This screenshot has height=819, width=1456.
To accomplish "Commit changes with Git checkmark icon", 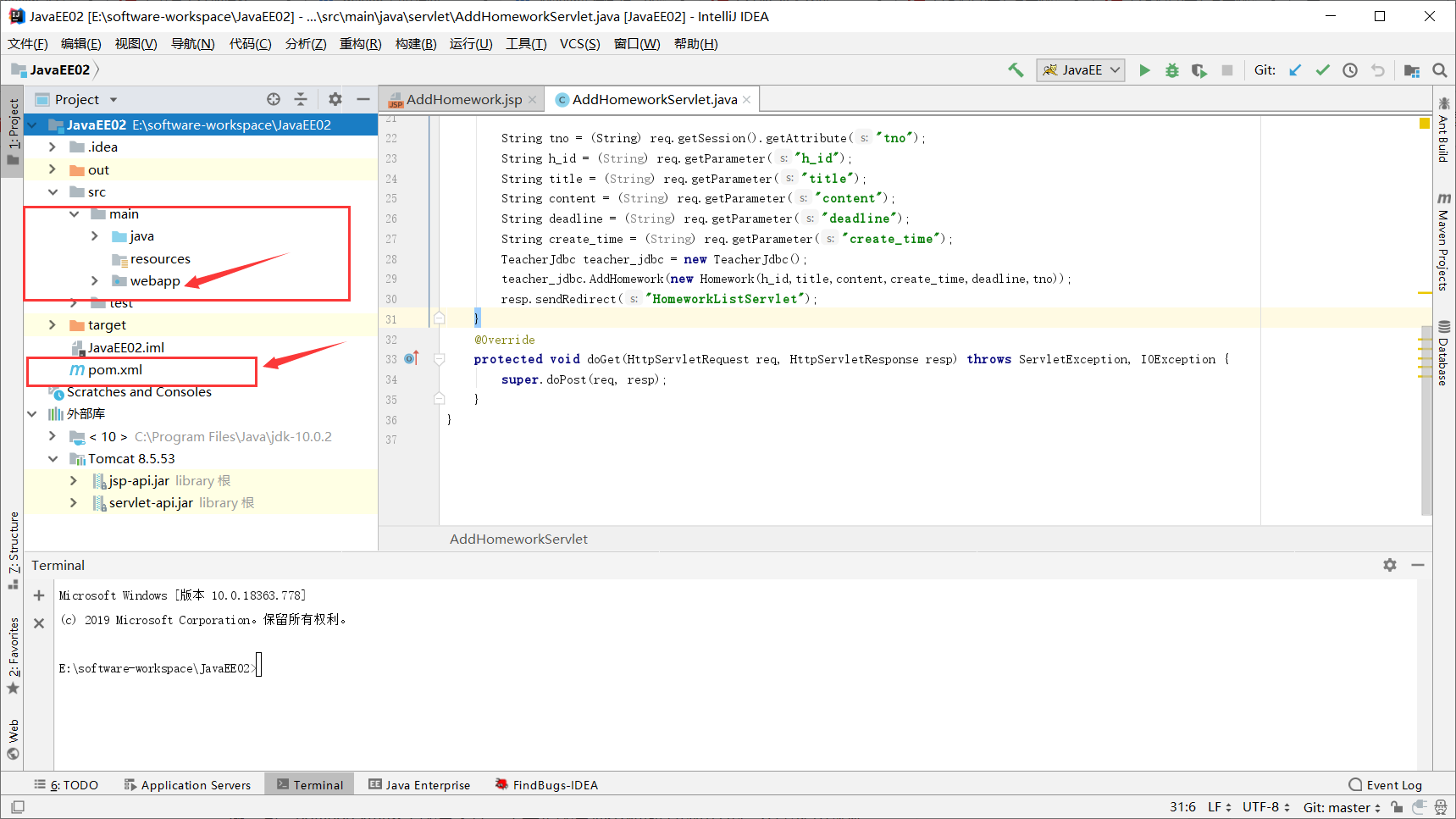I will 1322,70.
